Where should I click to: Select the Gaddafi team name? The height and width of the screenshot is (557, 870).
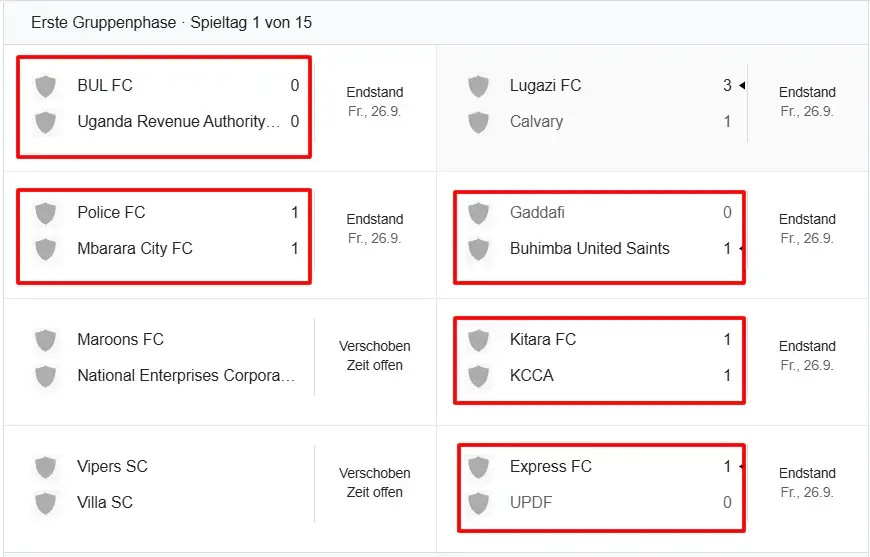(x=537, y=213)
